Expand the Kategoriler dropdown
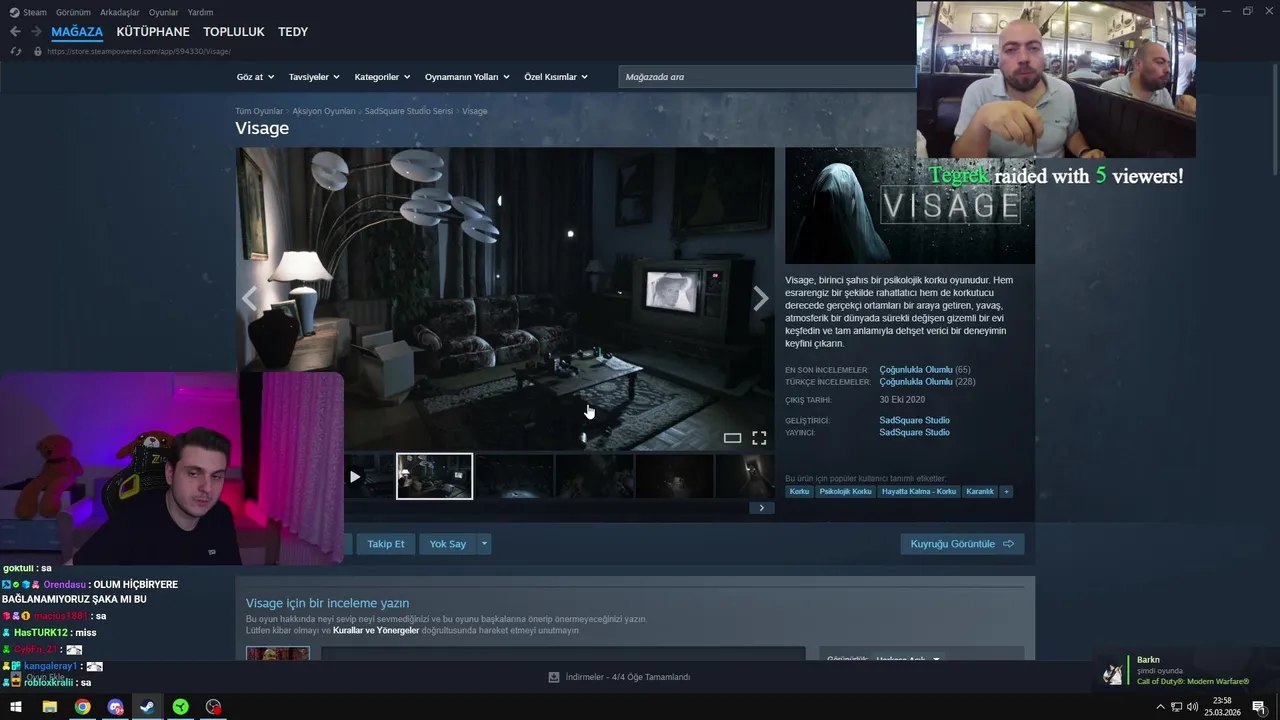This screenshot has height=720, width=1280. tap(383, 77)
